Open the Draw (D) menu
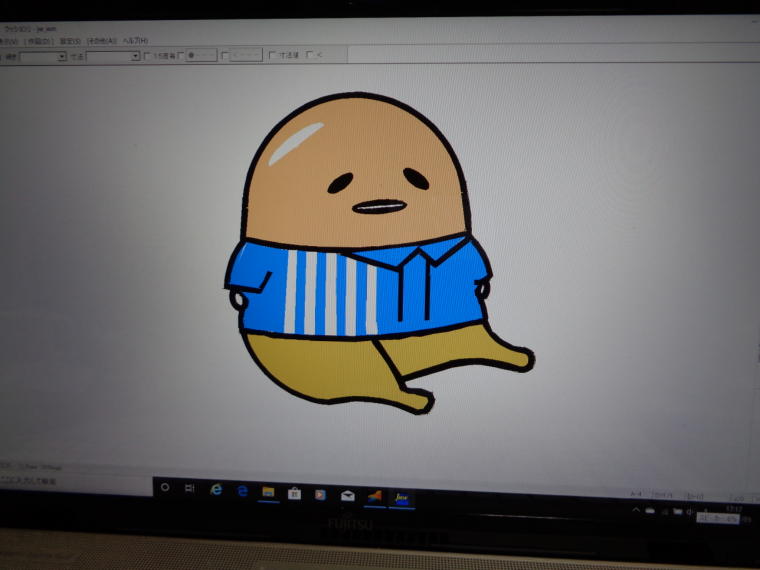This screenshot has height=570, width=760. [x=39, y=42]
